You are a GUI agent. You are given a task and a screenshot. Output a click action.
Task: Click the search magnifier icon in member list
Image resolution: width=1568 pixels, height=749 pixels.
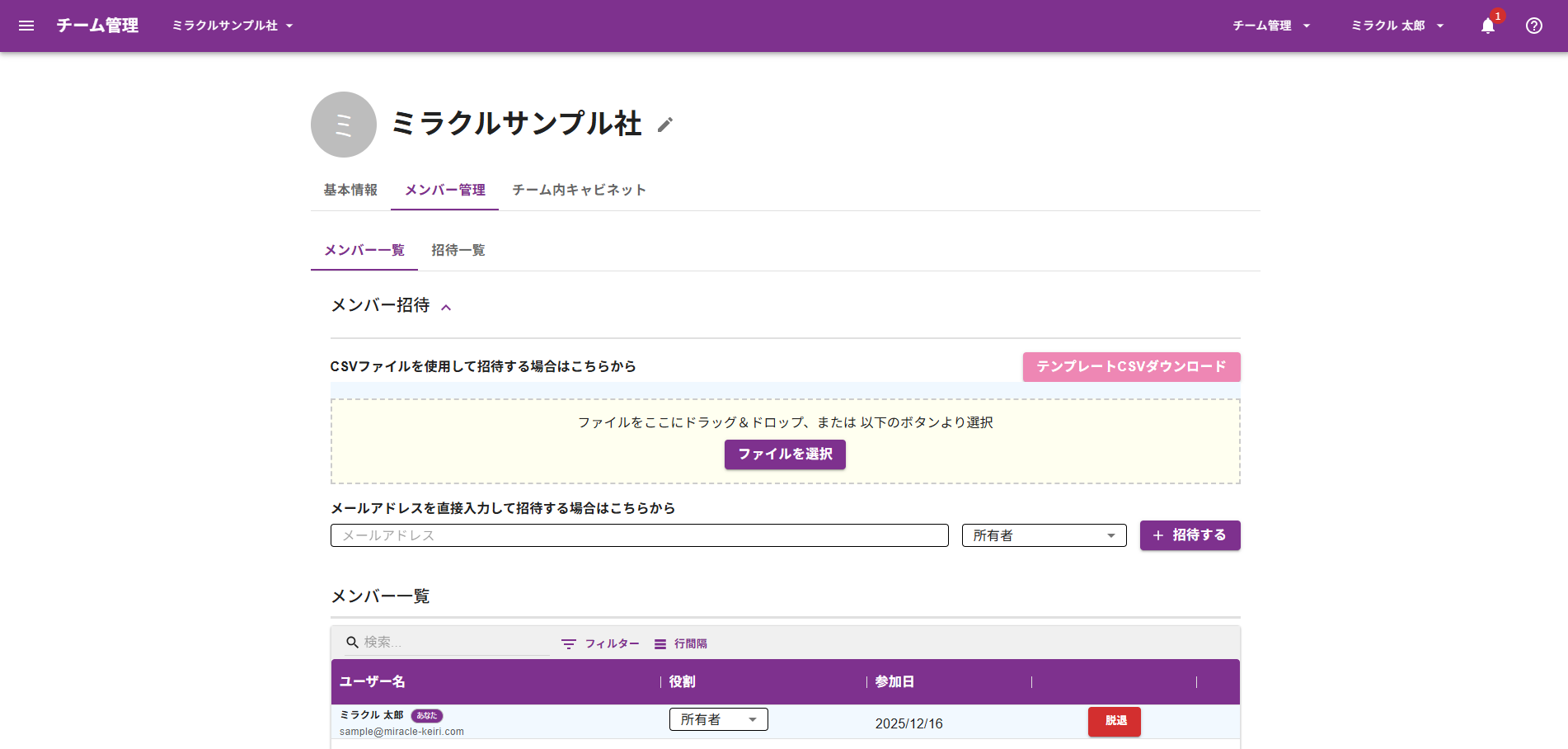(x=352, y=642)
